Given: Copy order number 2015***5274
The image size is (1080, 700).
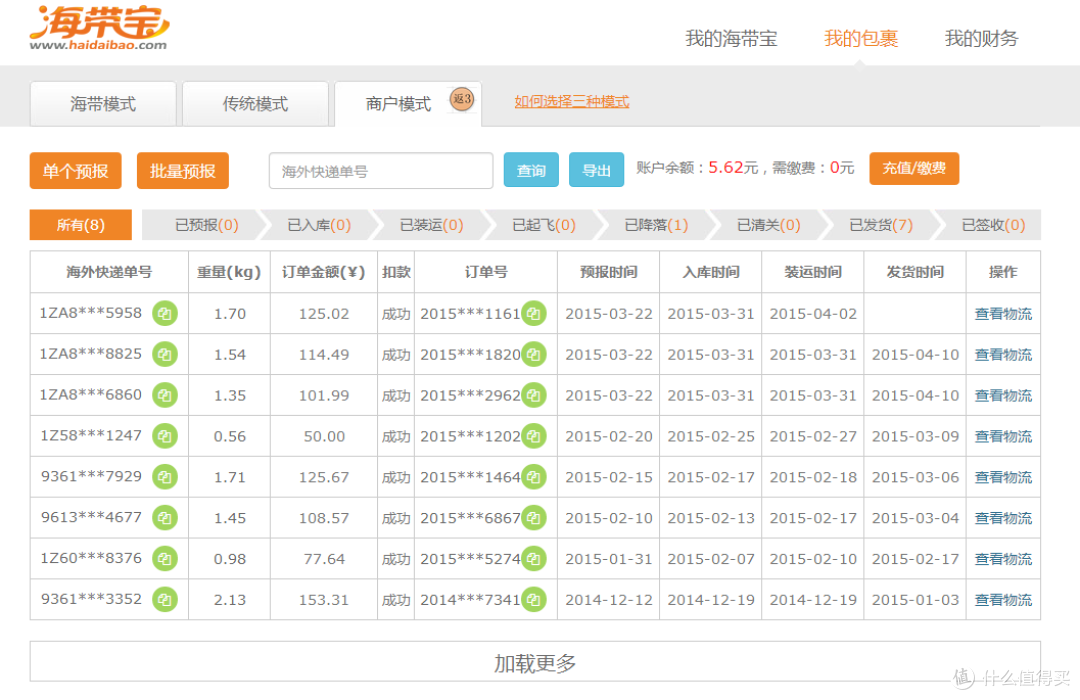Looking at the screenshot, I should pos(534,559).
